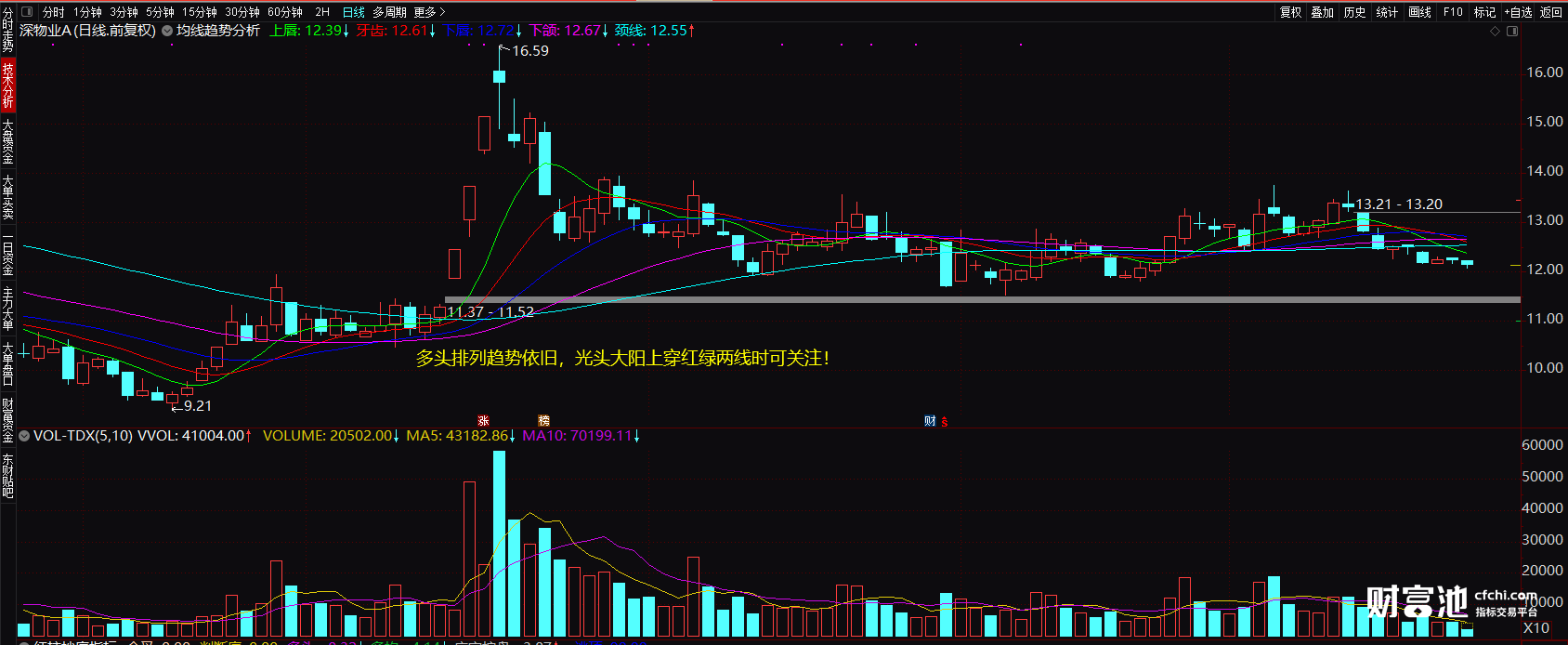
Task: Click the VOLUME: 20502.00 value
Action: [331, 436]
